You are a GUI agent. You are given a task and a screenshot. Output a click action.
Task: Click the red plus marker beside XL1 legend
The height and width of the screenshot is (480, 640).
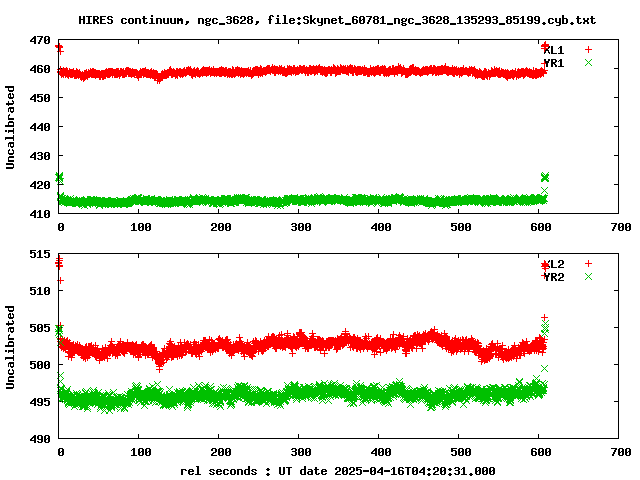588,50
